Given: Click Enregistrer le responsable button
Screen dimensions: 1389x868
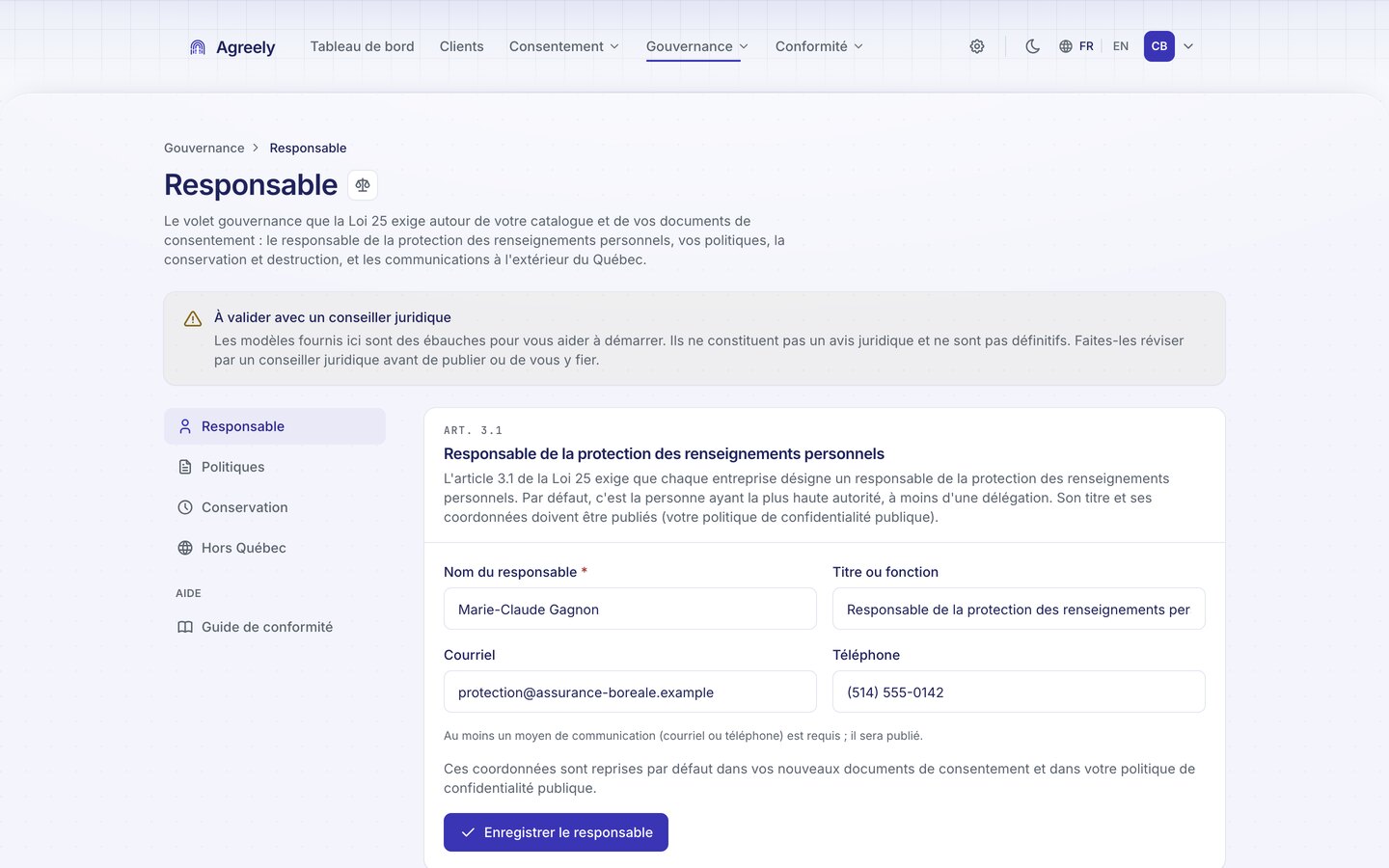Looking at the screenshot, I should point(556,832).
